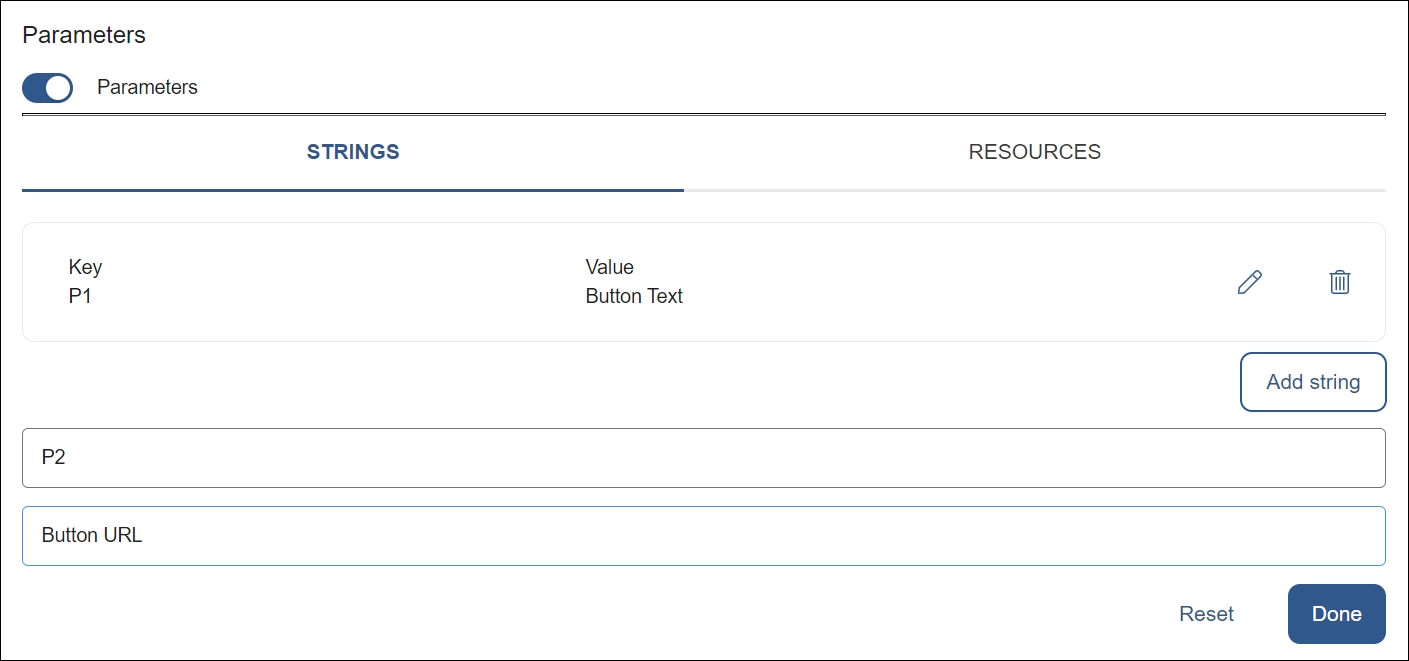The image size is (1409, 661).
Task: Focus the value input containing Button URL
Action: pos(703,536)
